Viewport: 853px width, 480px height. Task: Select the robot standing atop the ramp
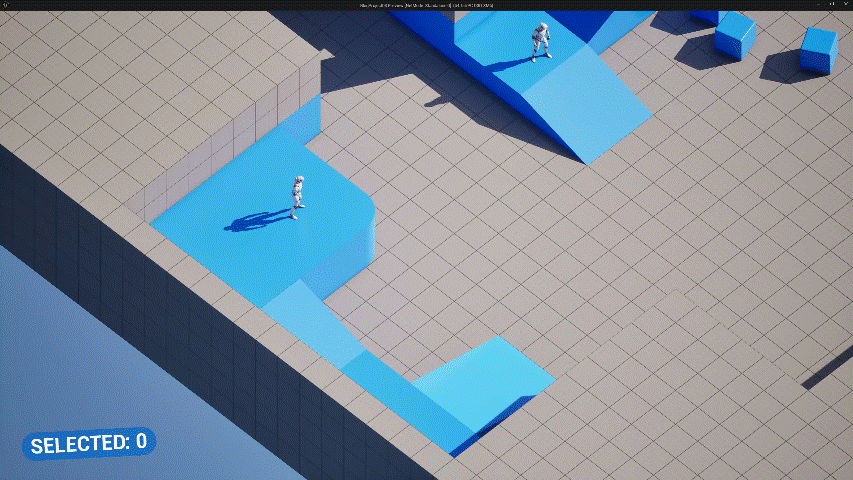click(x=540, y=41)
